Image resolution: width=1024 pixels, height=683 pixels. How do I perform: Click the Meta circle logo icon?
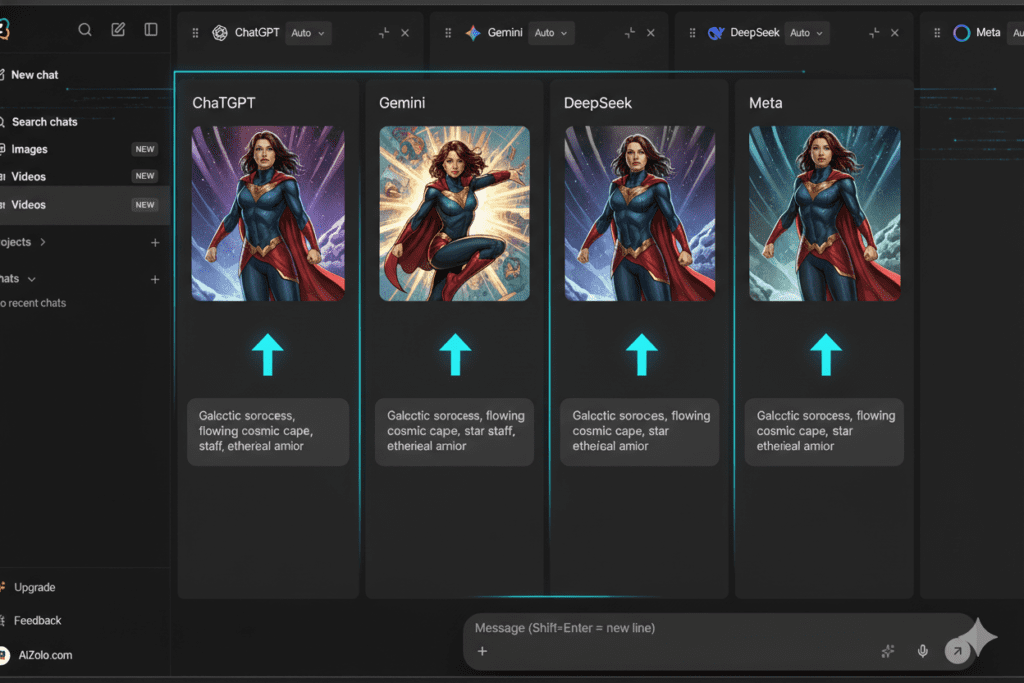pyautogui.click(x=961, y=32)
